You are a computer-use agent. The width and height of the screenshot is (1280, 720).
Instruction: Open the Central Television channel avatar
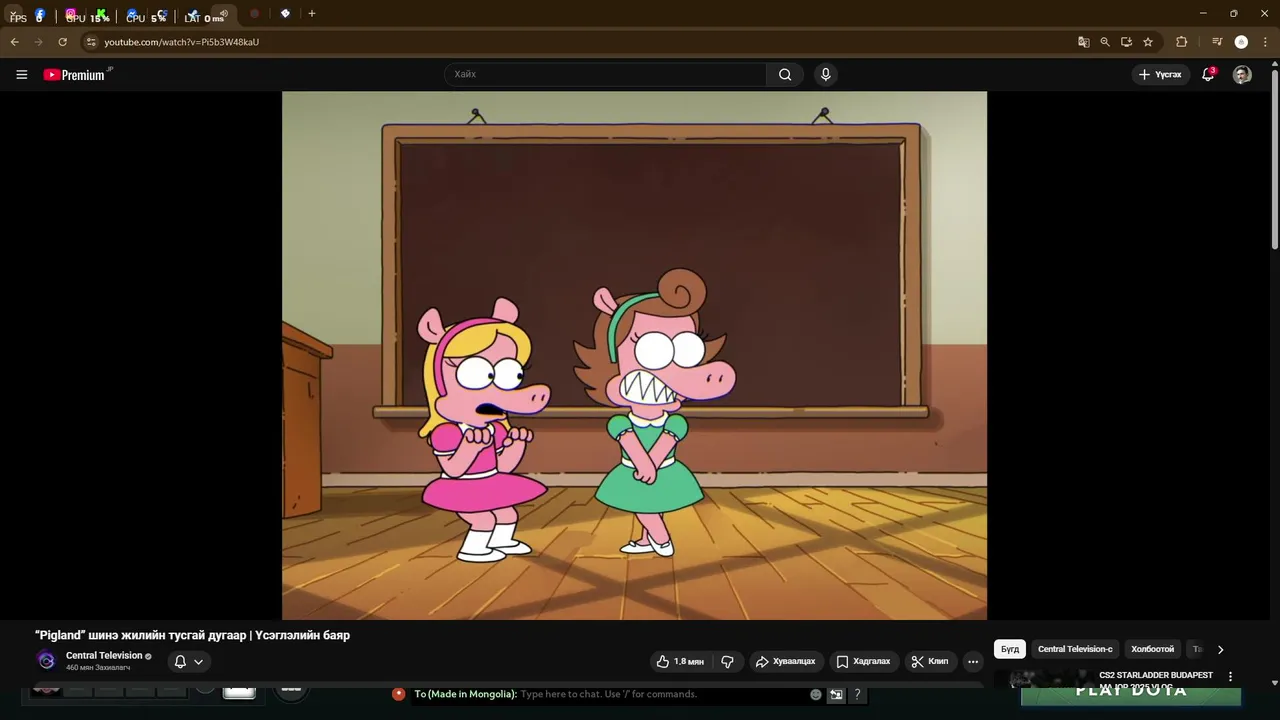click(x=46, y=660)
